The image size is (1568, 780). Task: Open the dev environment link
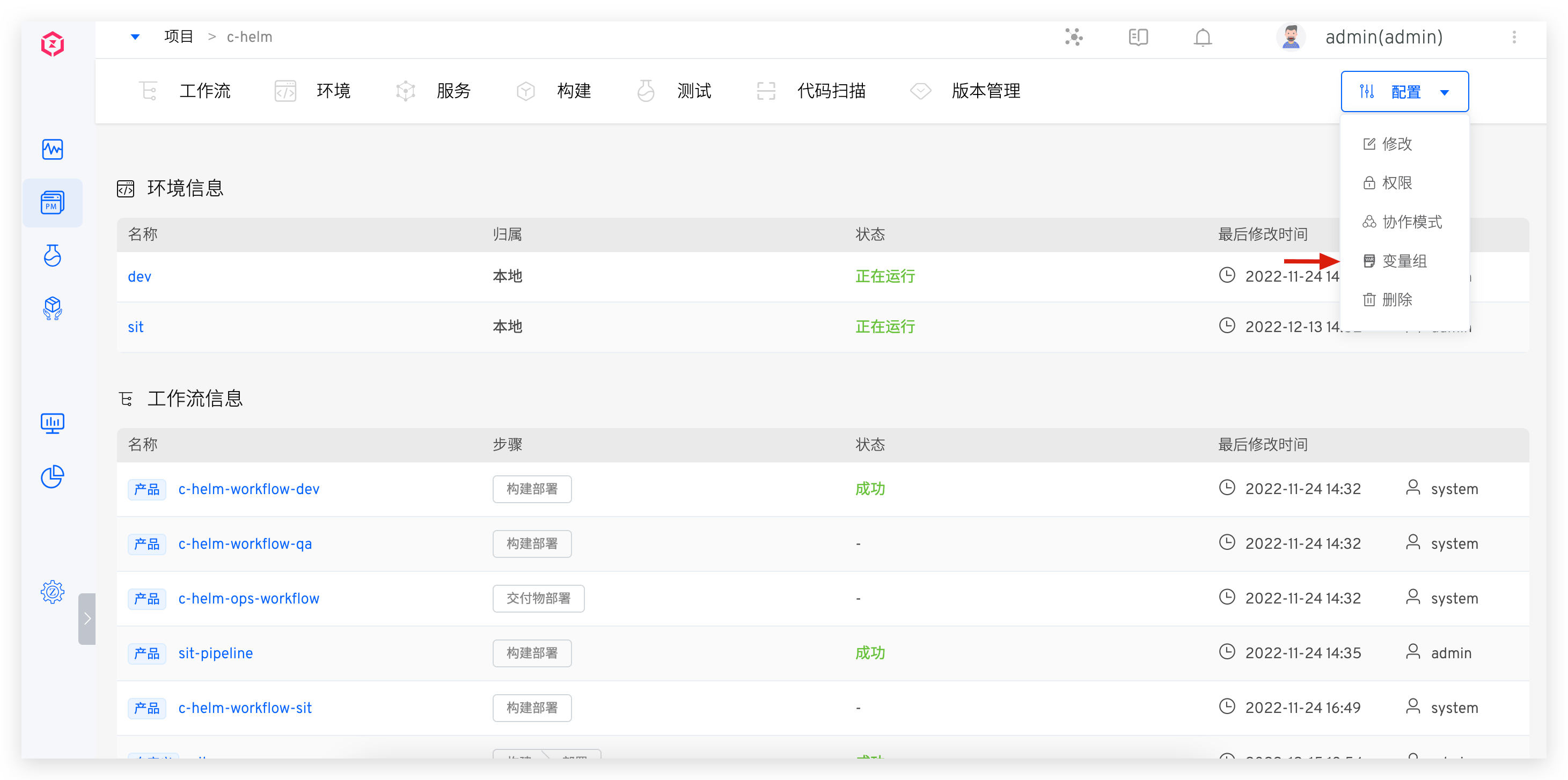point(140,277)
